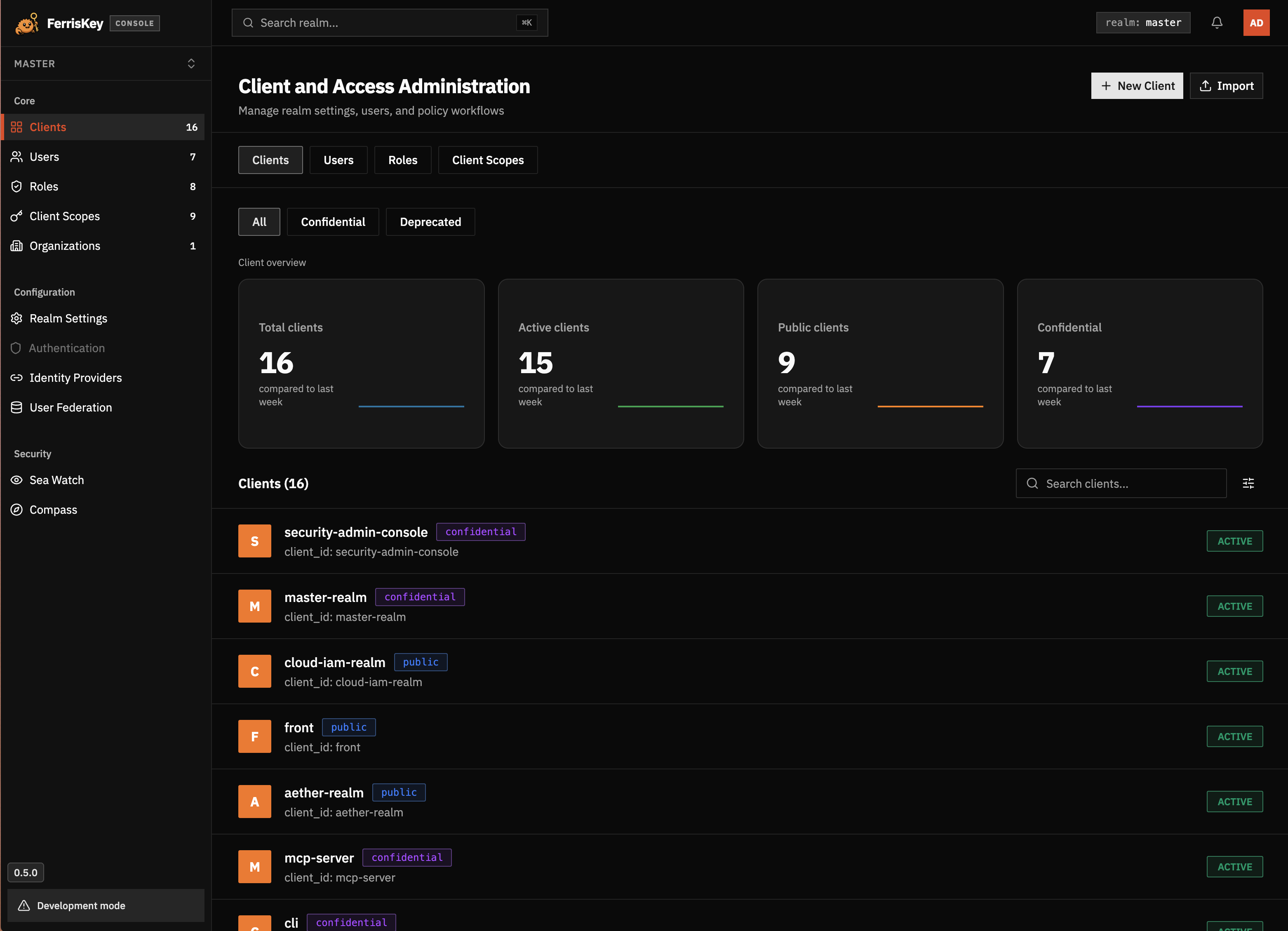Screen dimensions: 1288x931
Task: Click the A avatar of aether-realm
Action: coord(254,802)
